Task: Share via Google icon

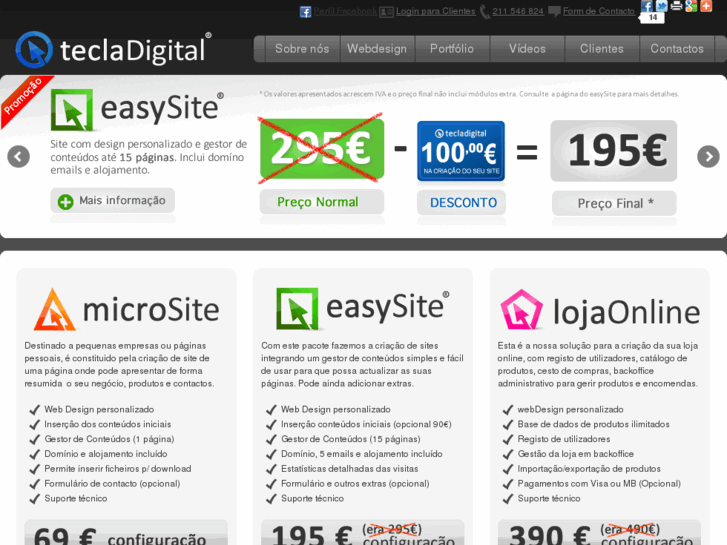Action: pos(691,6)
